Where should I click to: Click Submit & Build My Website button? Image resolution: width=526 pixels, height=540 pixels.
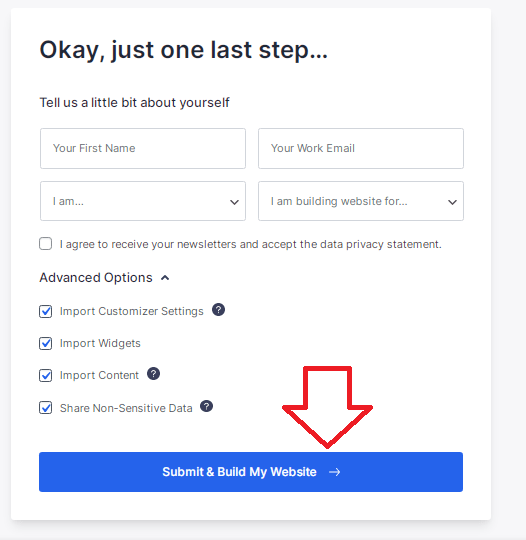tap(251, 472)
